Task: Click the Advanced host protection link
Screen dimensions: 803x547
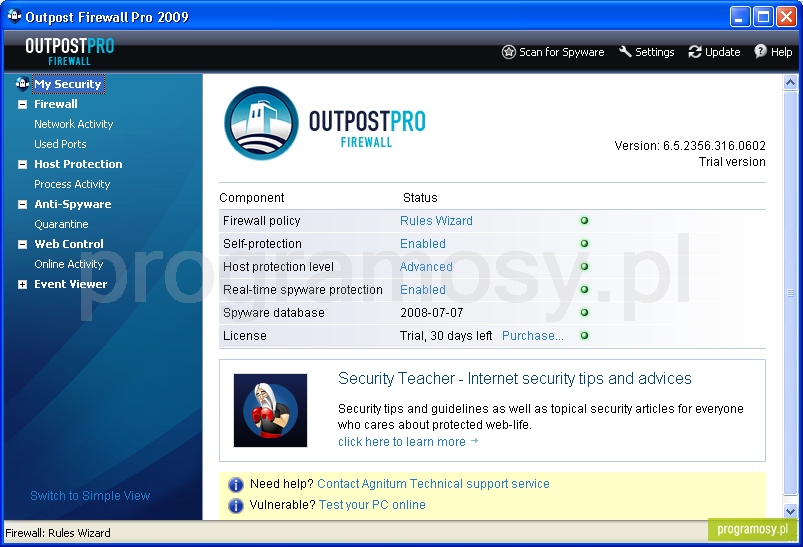Action: [426, 266]
